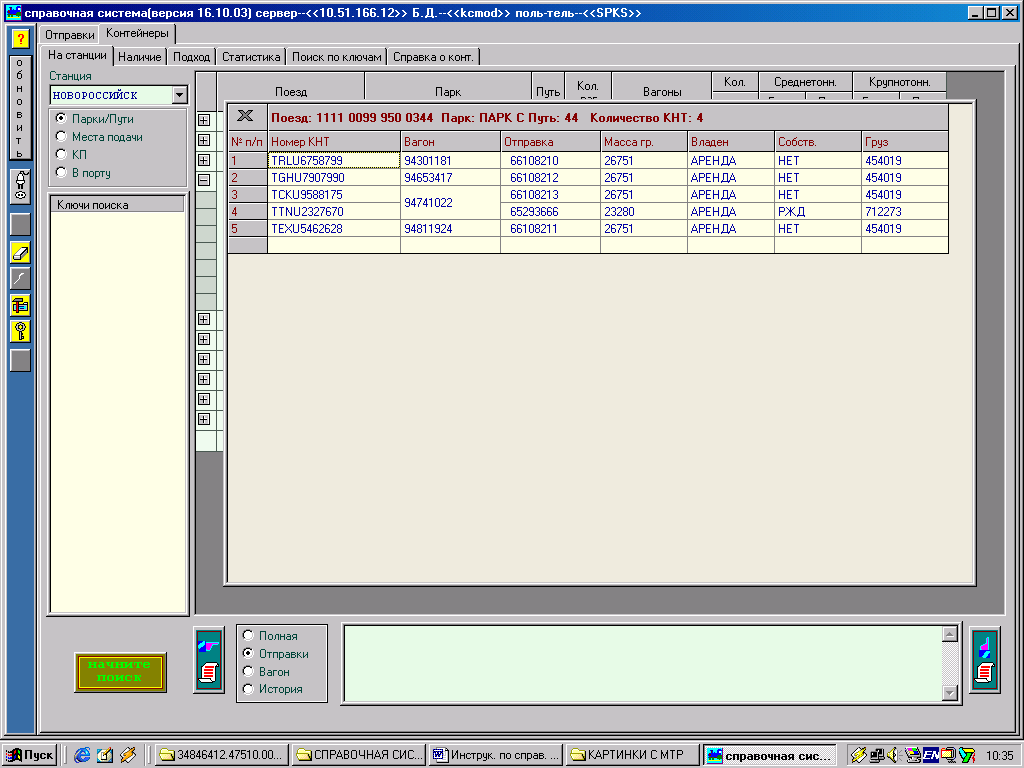The height and width of the screenshot is (768, 1024).
Task: Expand the first train row plus box
Action: (x=204, y=120)
